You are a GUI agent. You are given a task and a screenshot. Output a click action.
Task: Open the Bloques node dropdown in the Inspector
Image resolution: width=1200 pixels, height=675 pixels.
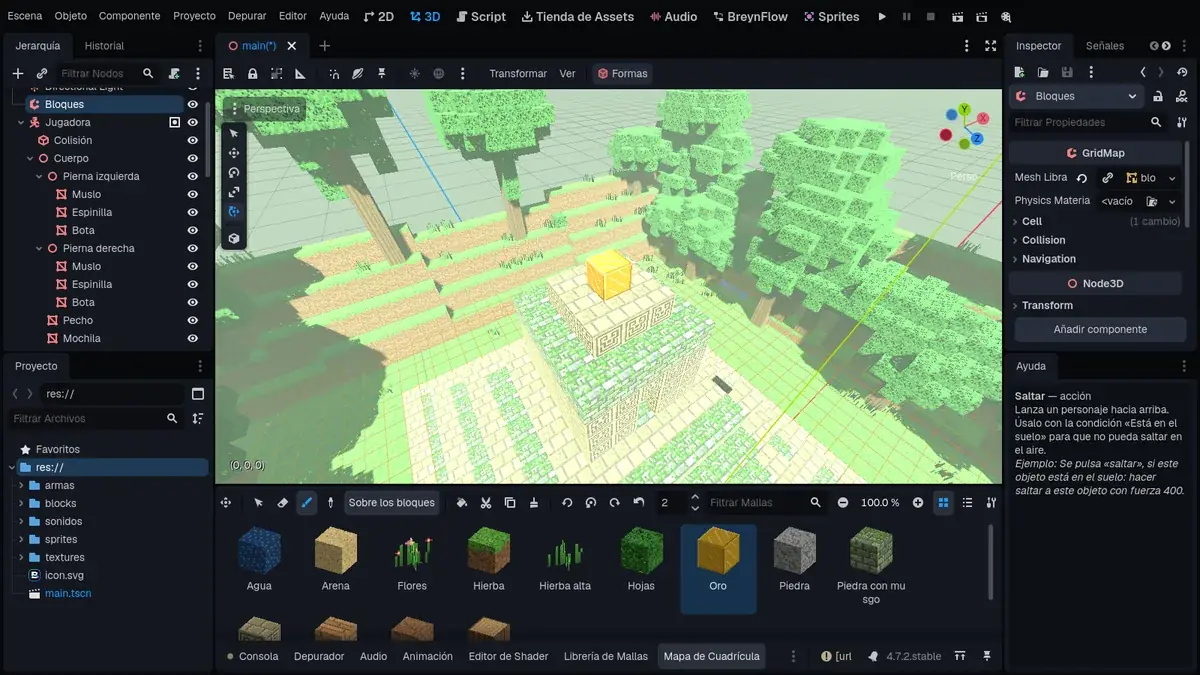tap(1076, 96)
